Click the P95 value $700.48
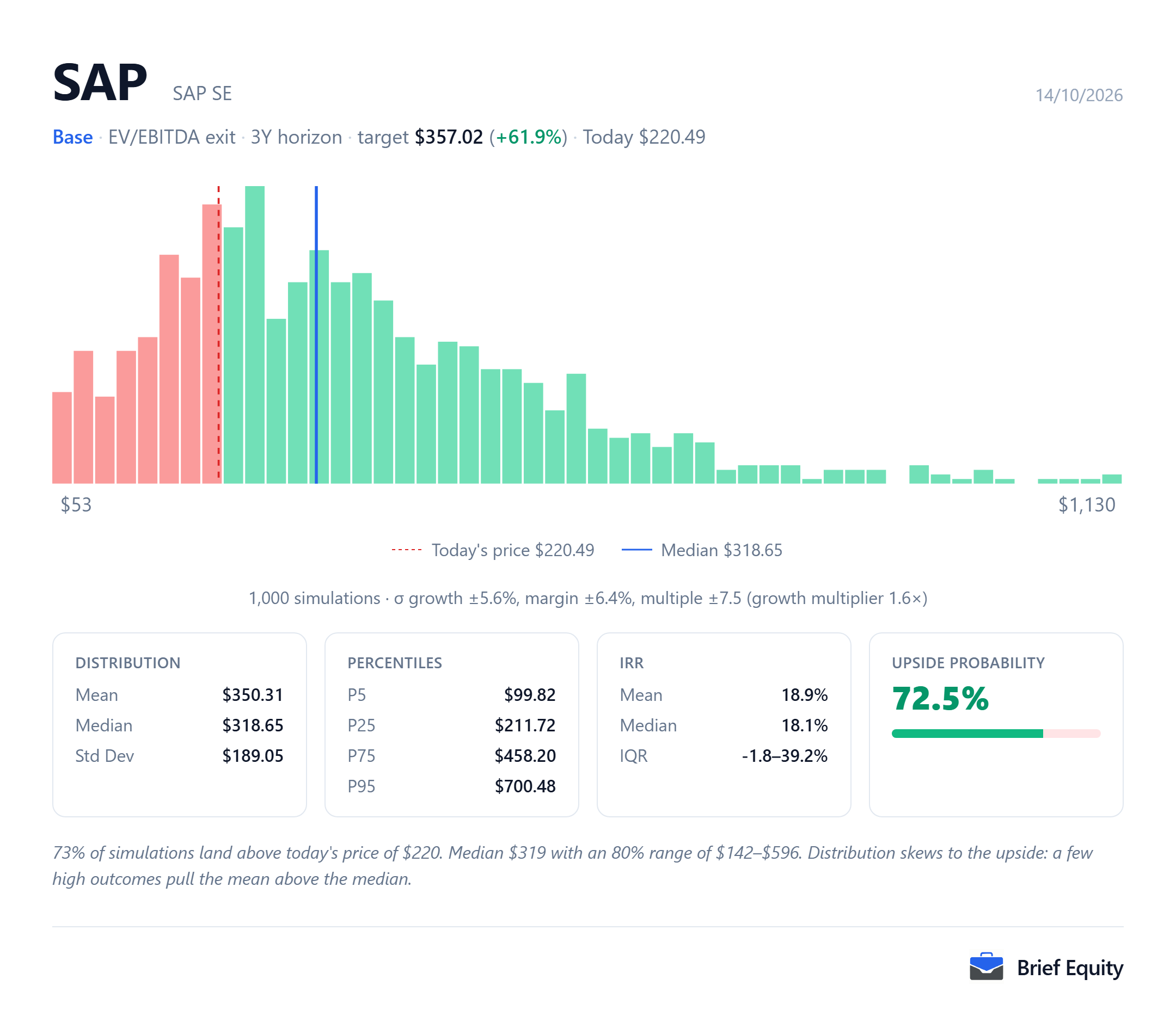 525,786
